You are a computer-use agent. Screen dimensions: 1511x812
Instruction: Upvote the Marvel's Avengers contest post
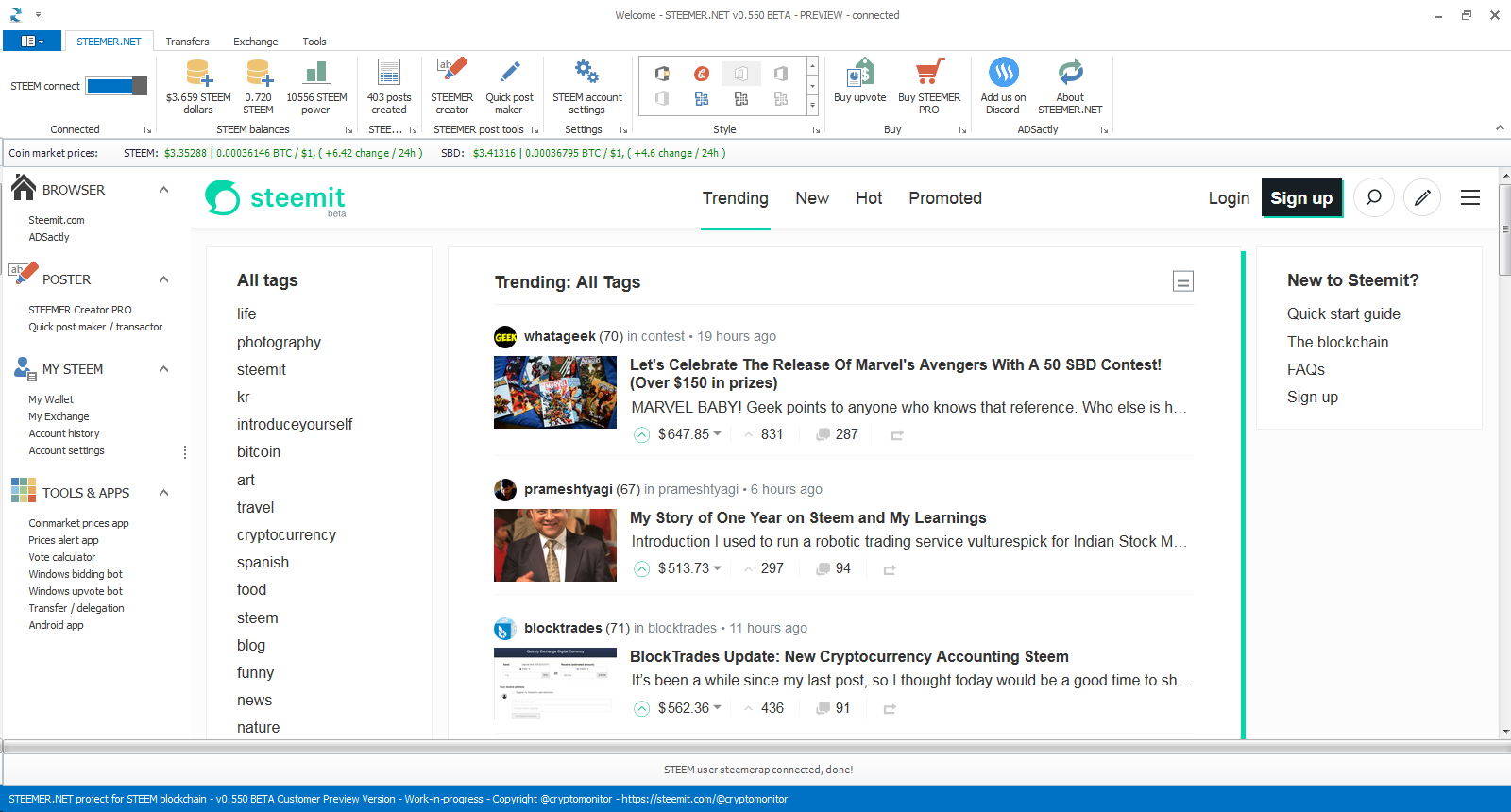(642, 434)
